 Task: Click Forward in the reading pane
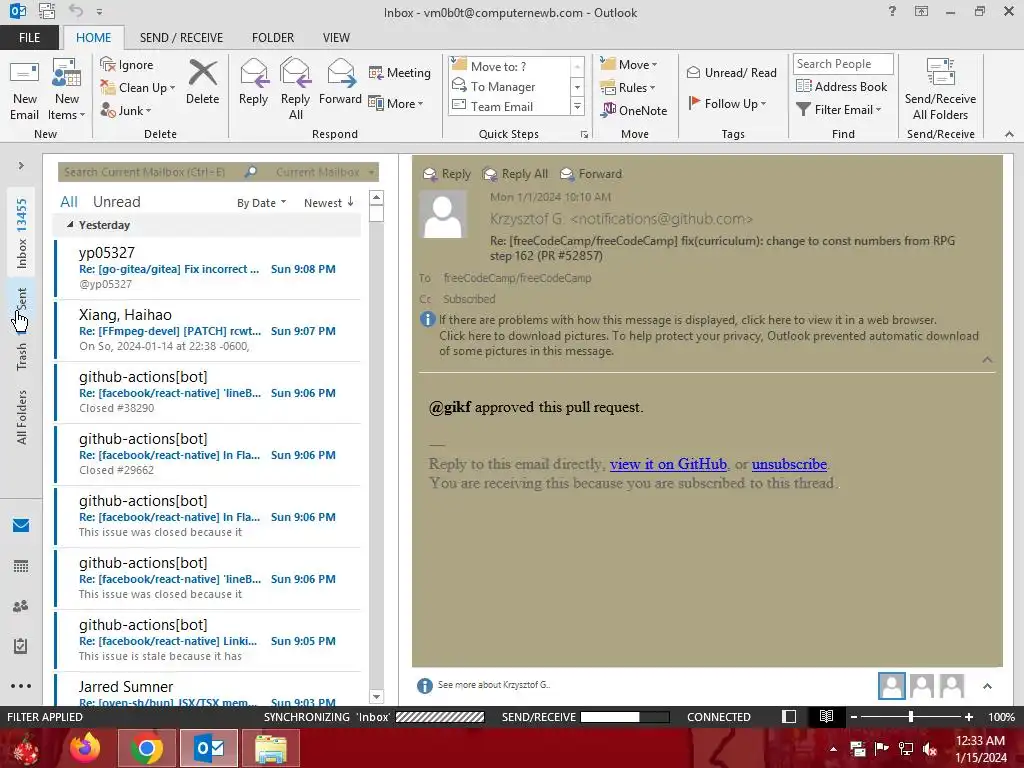click(x=591, y=174)
